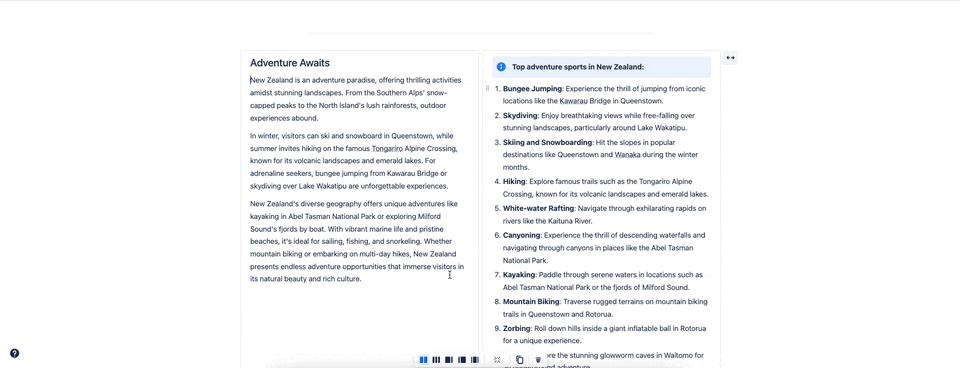Click the blue info panel icon
This screenshot has height=368, width=960.
click(501, 67)
